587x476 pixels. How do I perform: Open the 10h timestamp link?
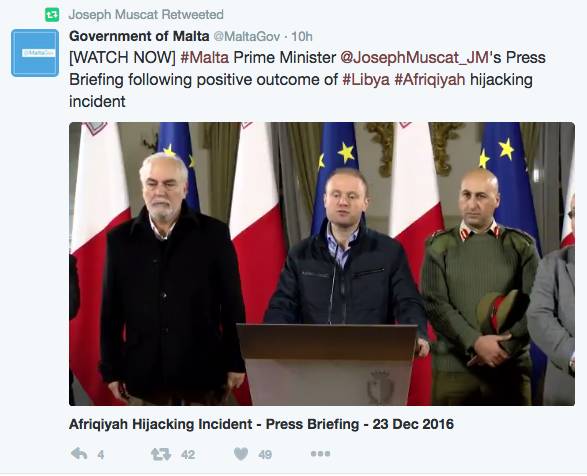302,37
